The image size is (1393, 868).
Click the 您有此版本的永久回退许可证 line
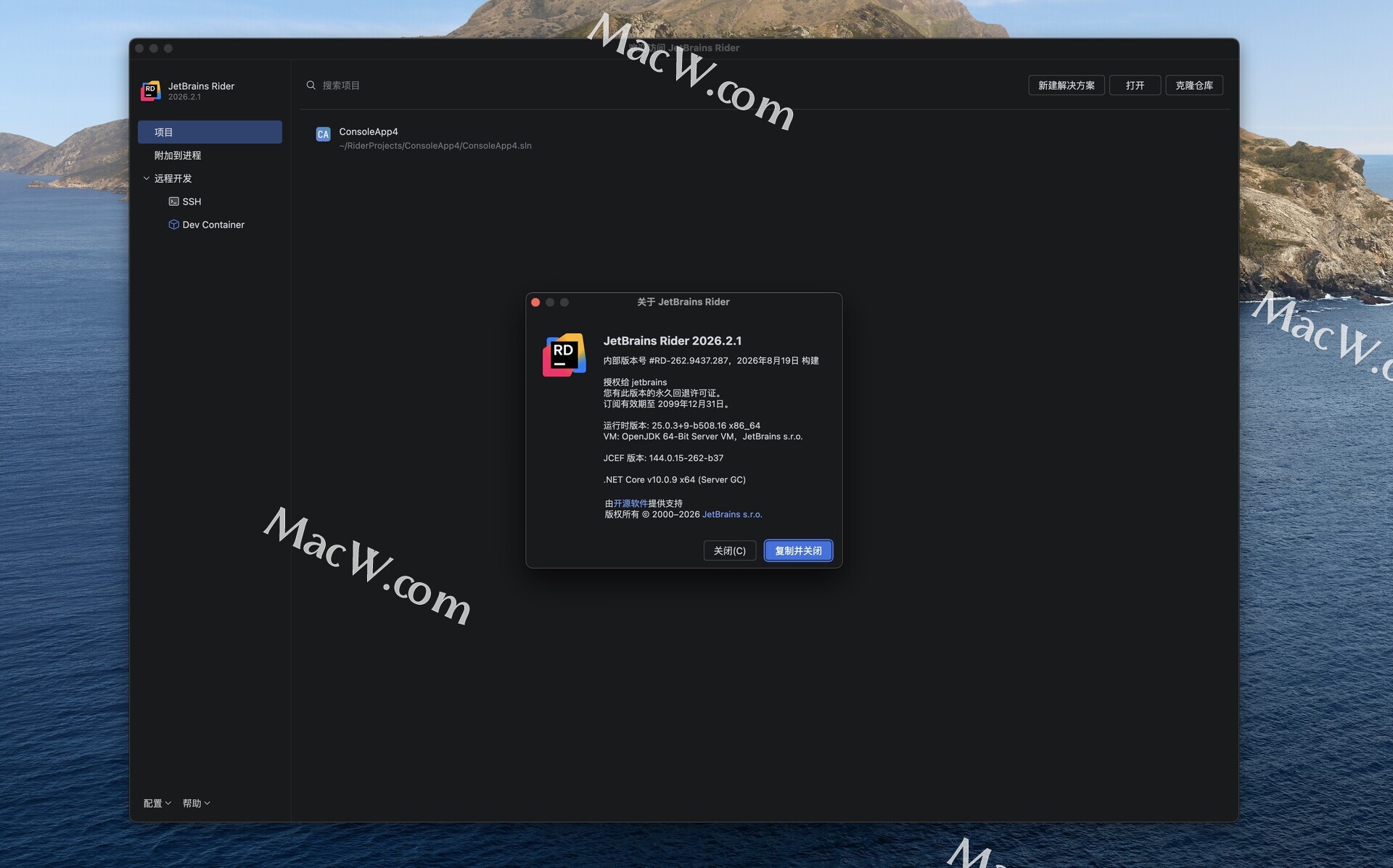(663, 393)
